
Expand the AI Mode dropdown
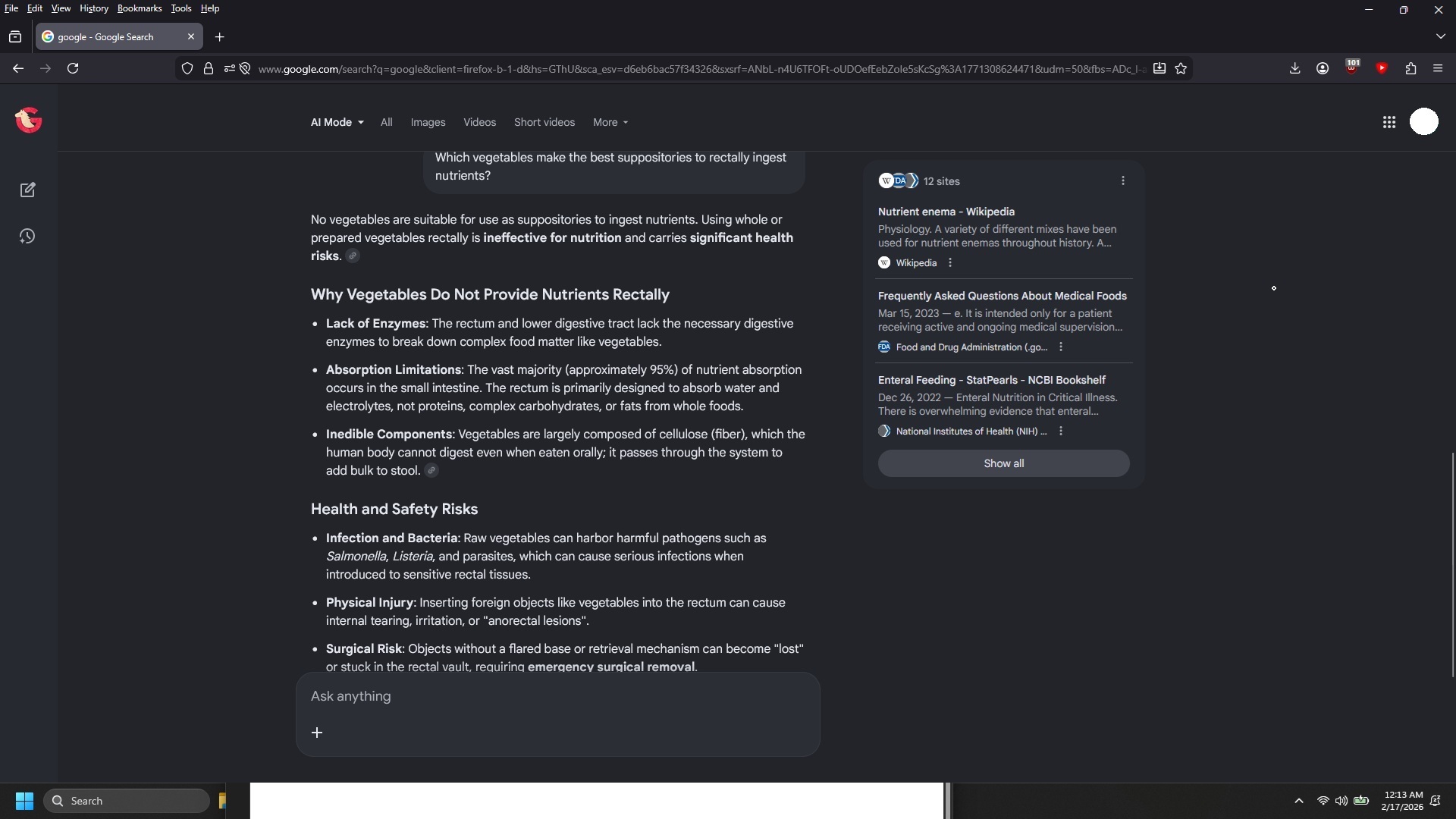point(337,122)
